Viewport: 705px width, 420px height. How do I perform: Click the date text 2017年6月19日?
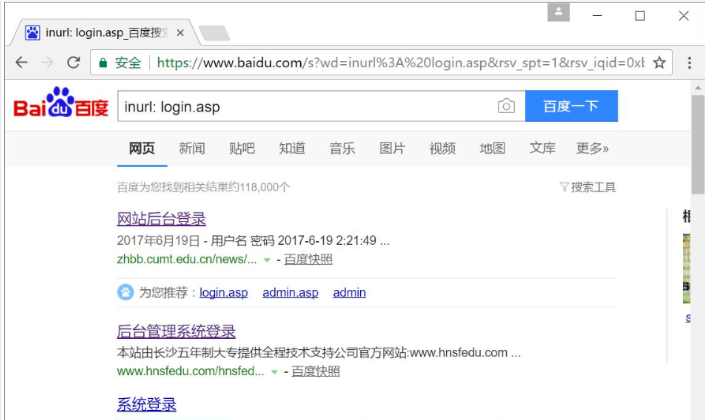(158, 241)
